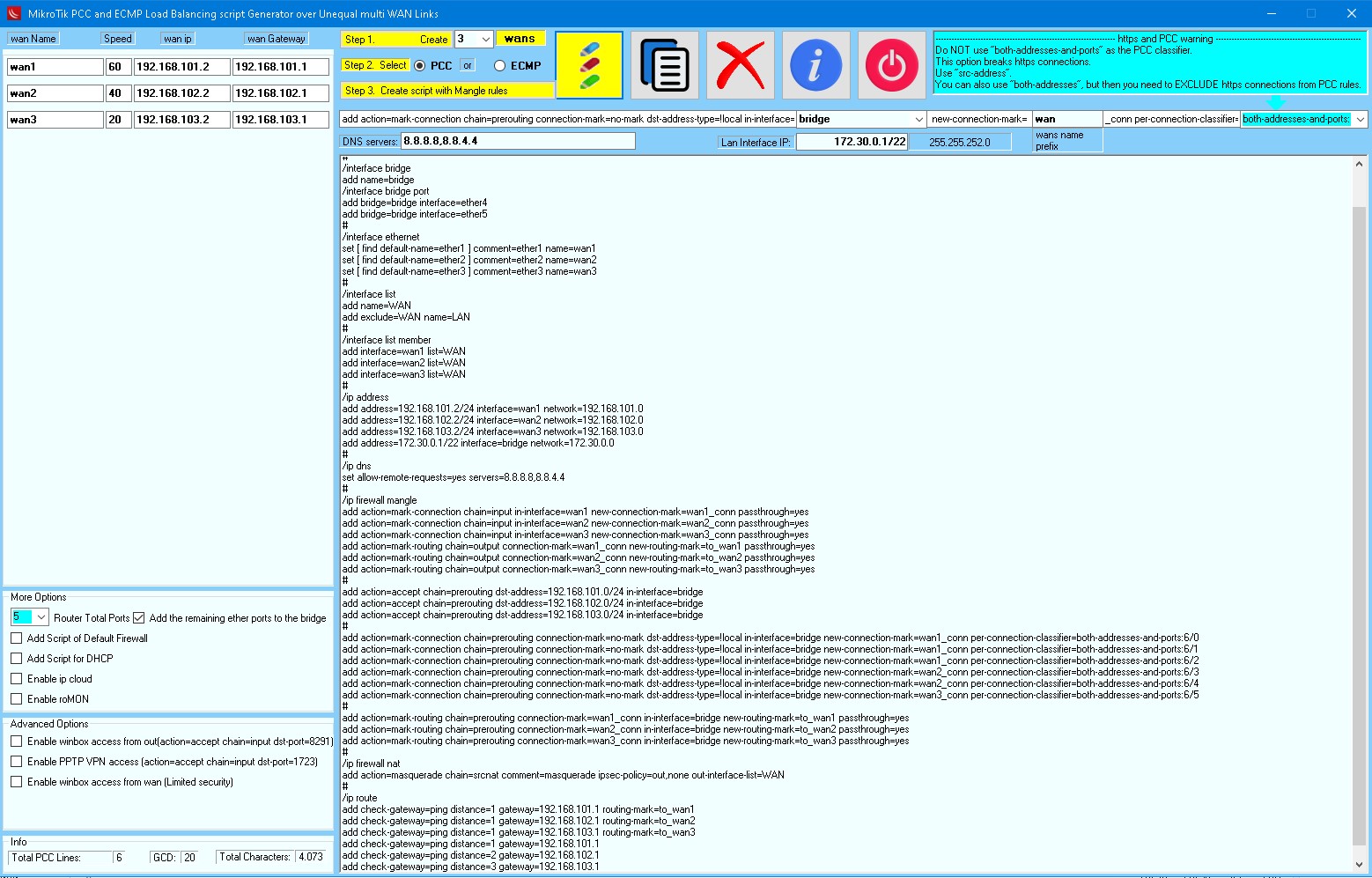The image size is (1372, 878).
Task: Click the 'wan Name' column header
Action: tap(33, 39)
